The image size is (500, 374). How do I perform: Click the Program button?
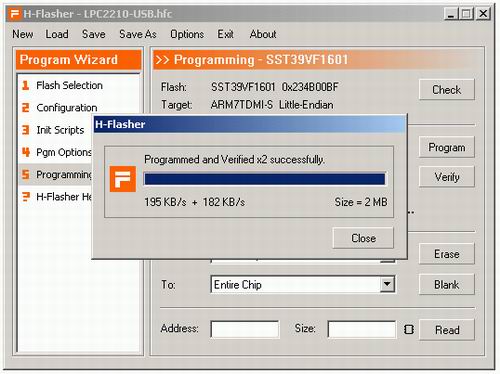pos(447,147)
